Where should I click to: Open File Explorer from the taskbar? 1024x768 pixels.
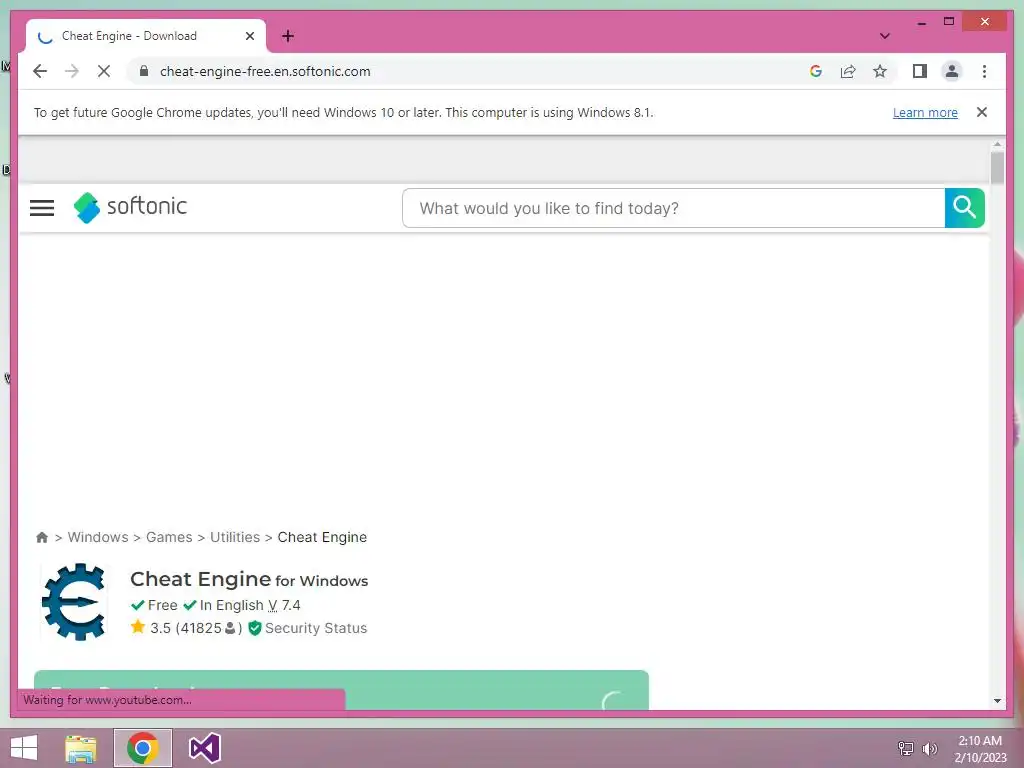pyautogui.click(x=81, y=748)
